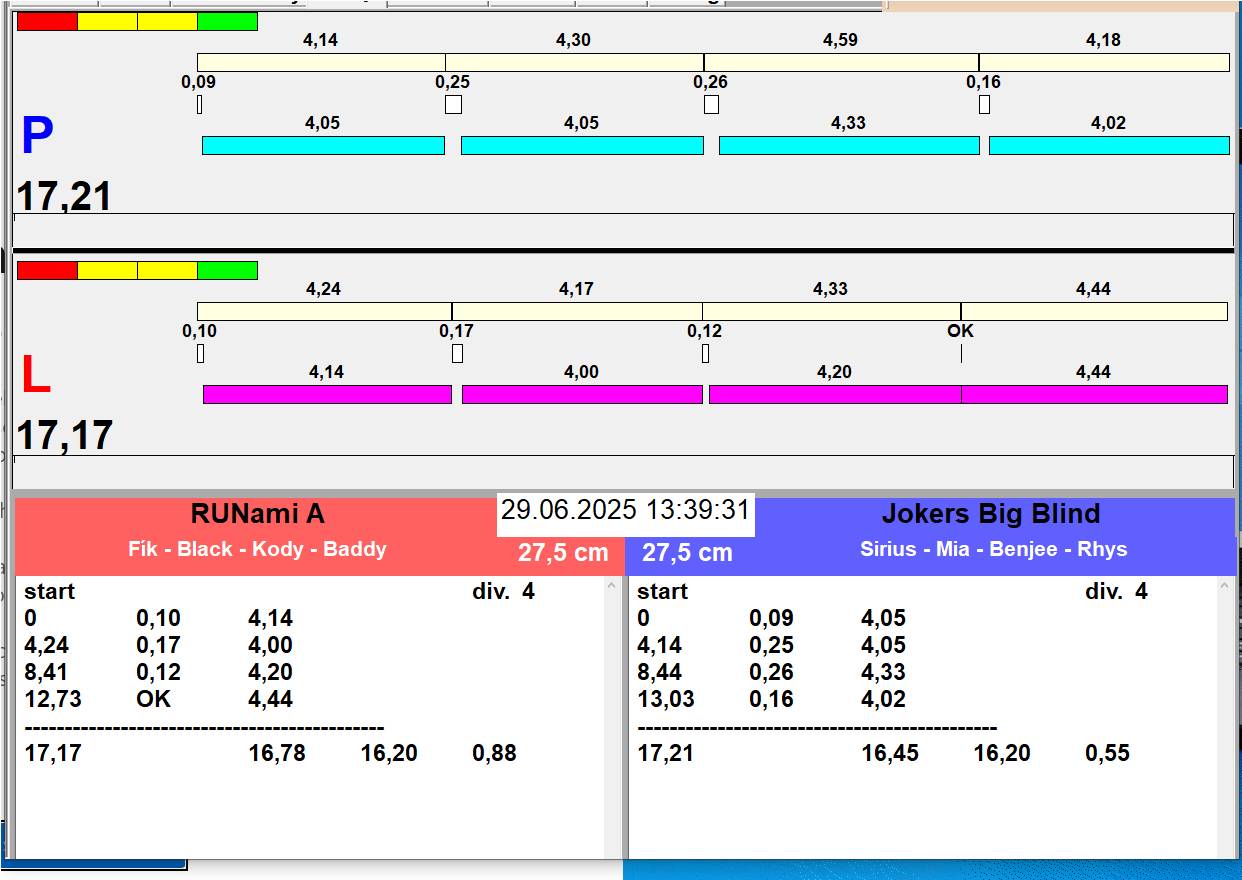Click the green start light in lane L
1242x880 pixels.
click(x=227, y=270)
